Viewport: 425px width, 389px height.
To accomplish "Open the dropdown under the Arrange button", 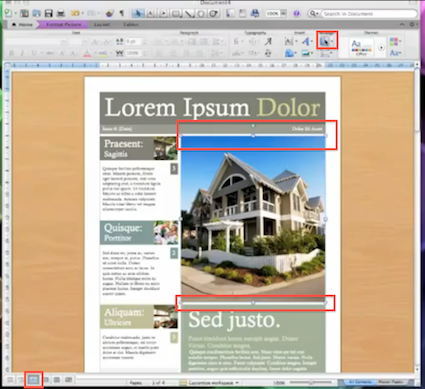I will (x=326, y=53).
